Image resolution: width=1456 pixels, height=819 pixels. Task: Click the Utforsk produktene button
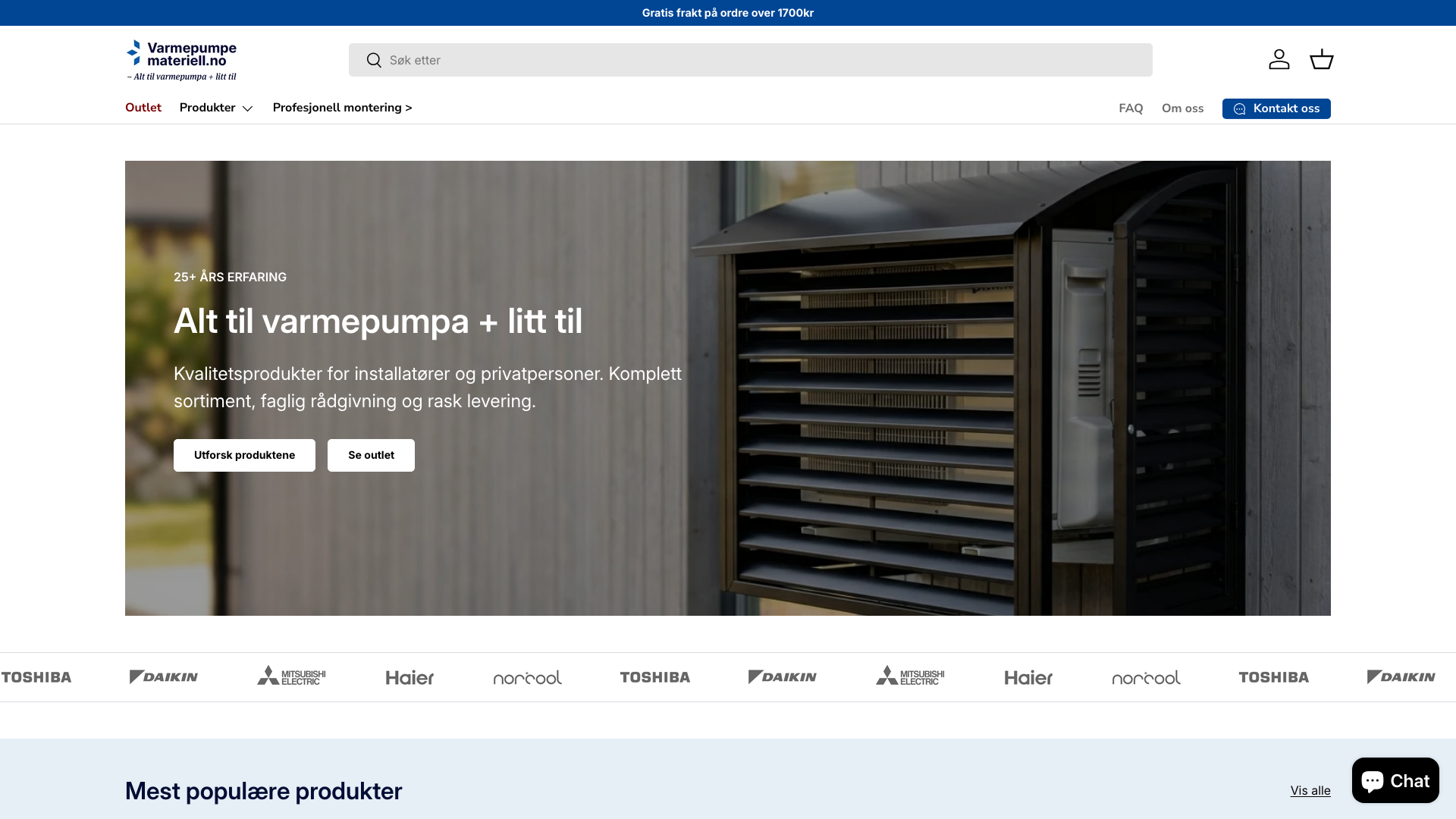244,455
